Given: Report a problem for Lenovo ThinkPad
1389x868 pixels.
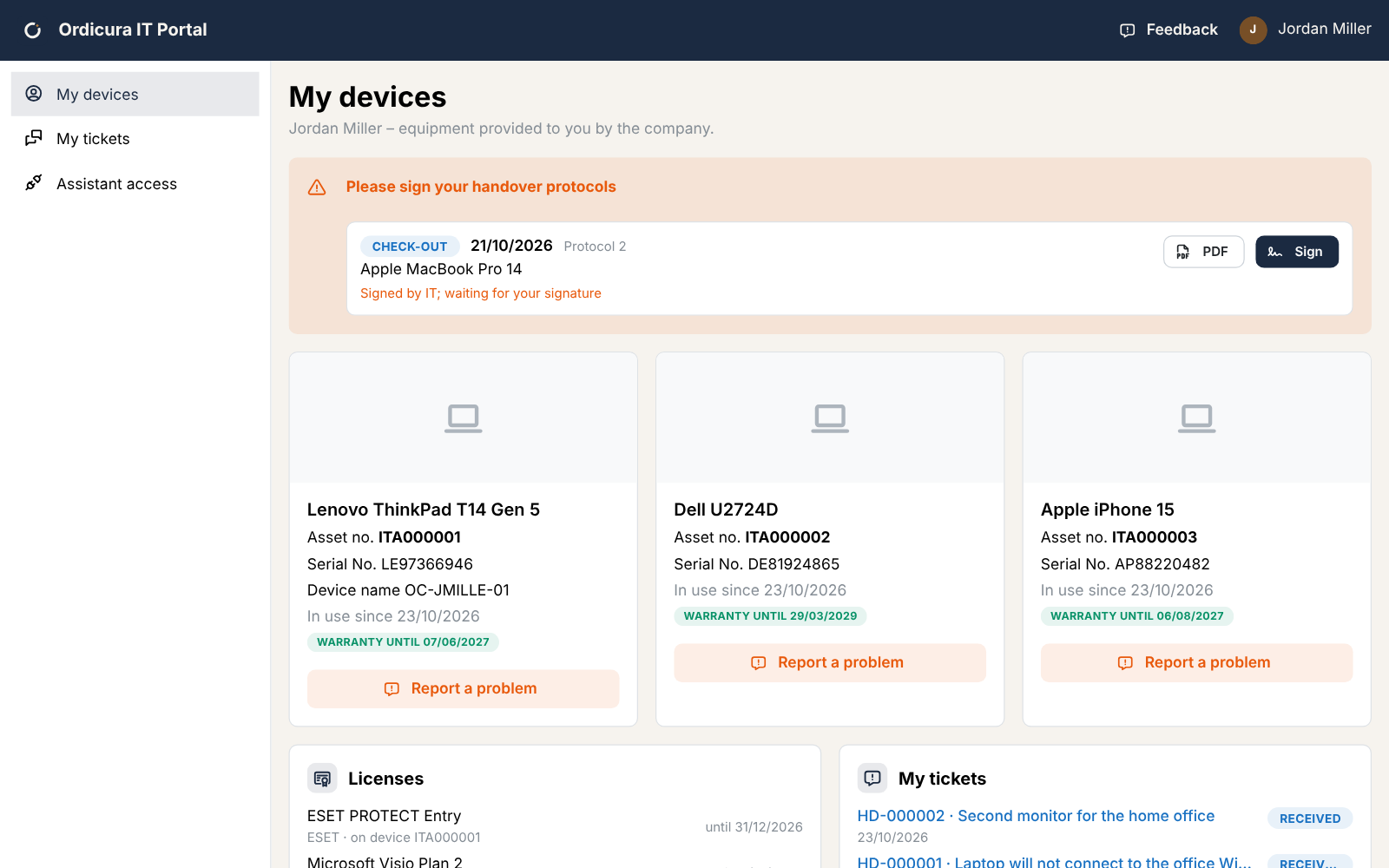Looking at the screenshot, I should pos(463,688).
